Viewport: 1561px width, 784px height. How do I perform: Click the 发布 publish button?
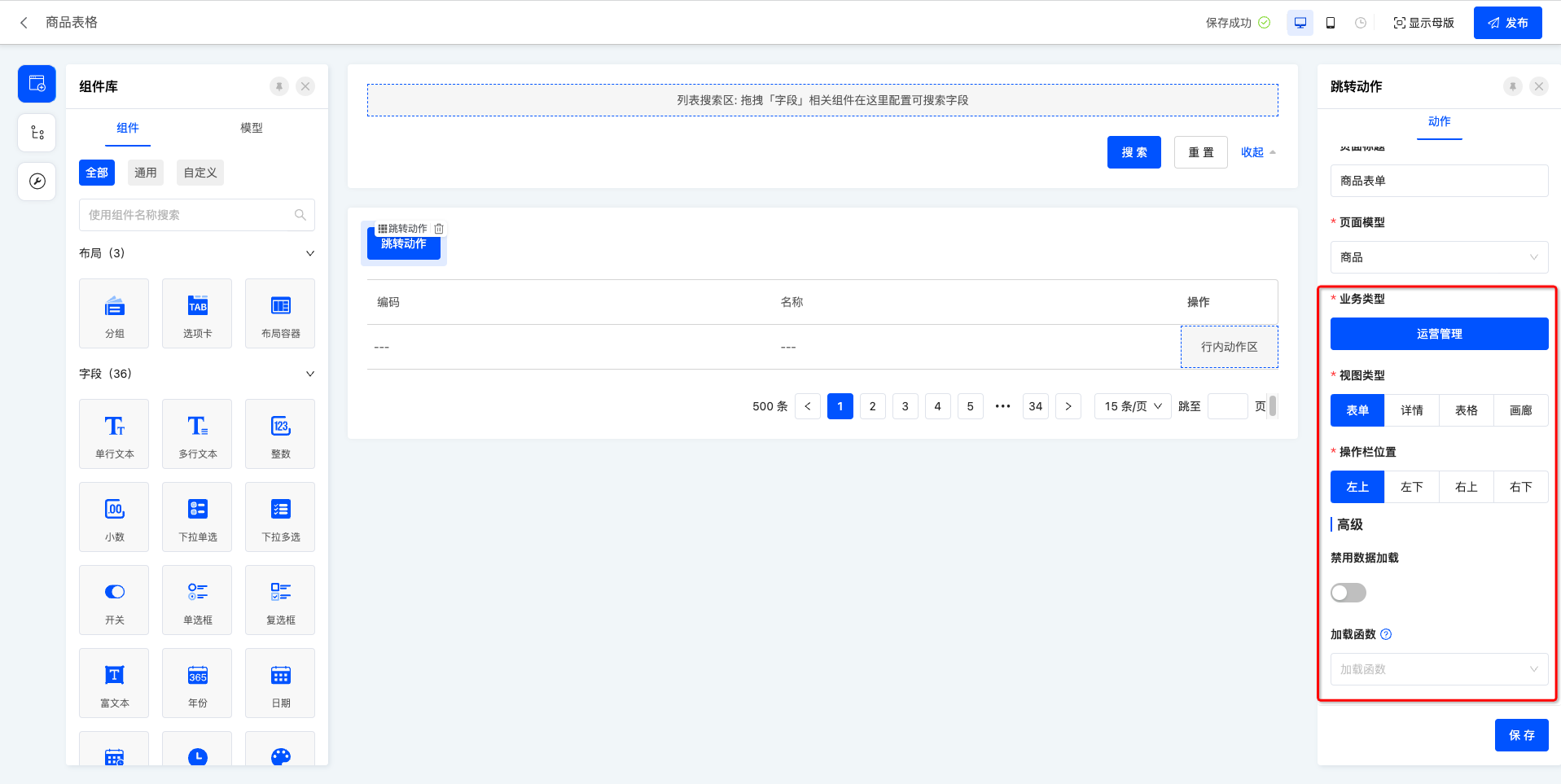[1507, 23]
